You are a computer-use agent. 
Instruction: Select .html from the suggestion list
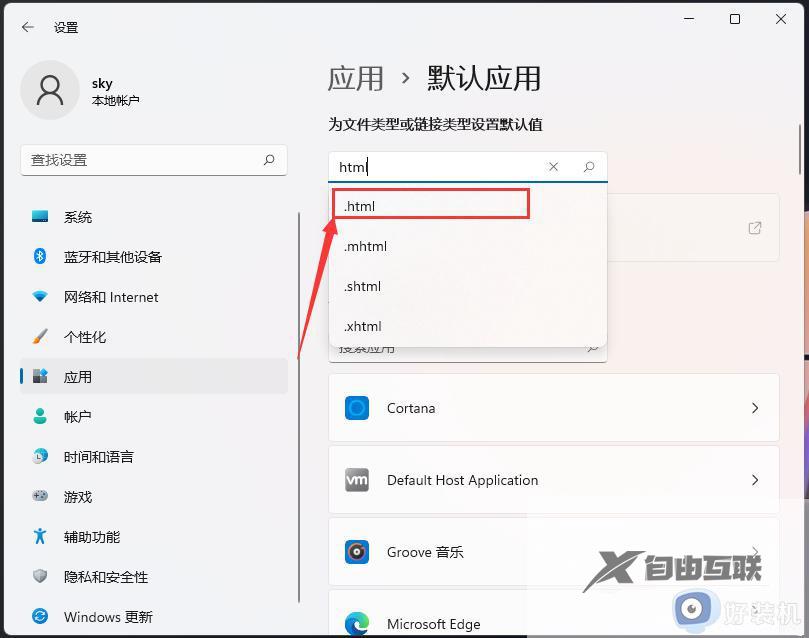coord(430,205)
